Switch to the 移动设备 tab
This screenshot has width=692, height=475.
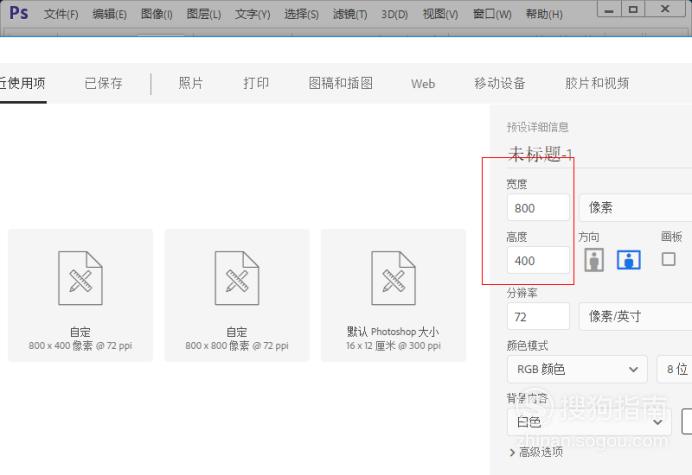pos(500,83)
